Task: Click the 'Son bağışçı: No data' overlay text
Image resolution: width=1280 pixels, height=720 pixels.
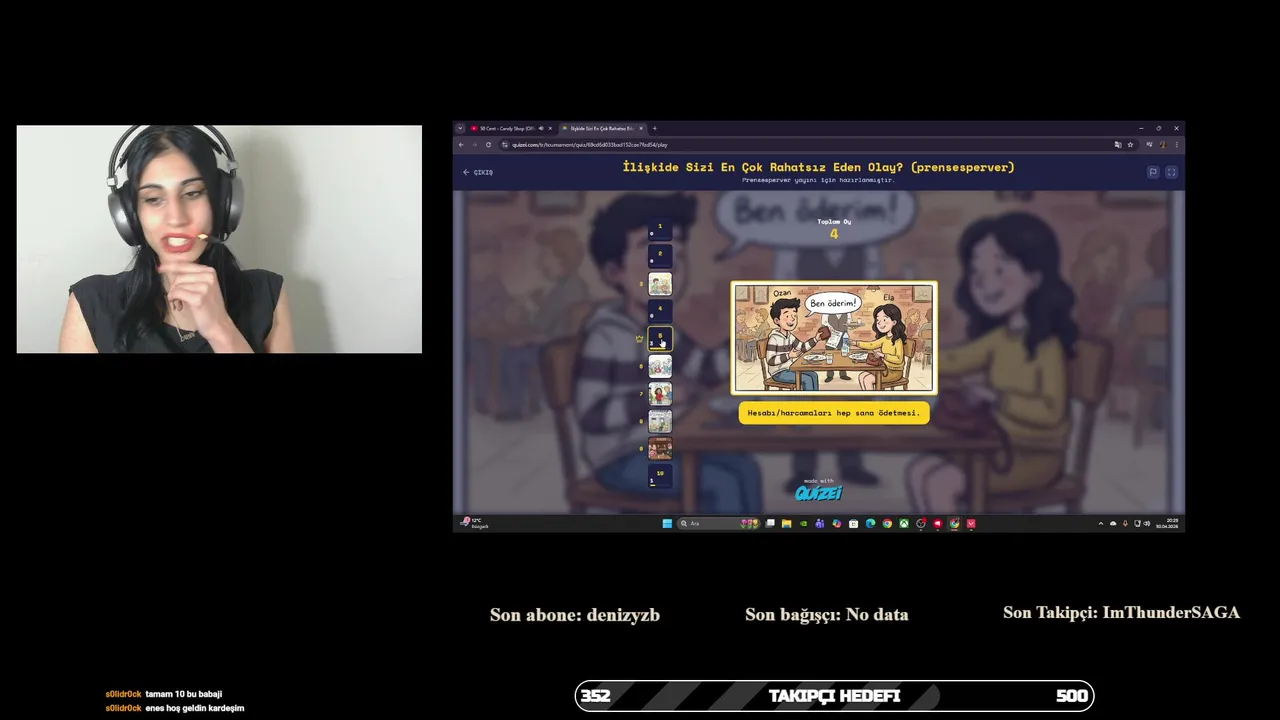Action: point(827,615)
